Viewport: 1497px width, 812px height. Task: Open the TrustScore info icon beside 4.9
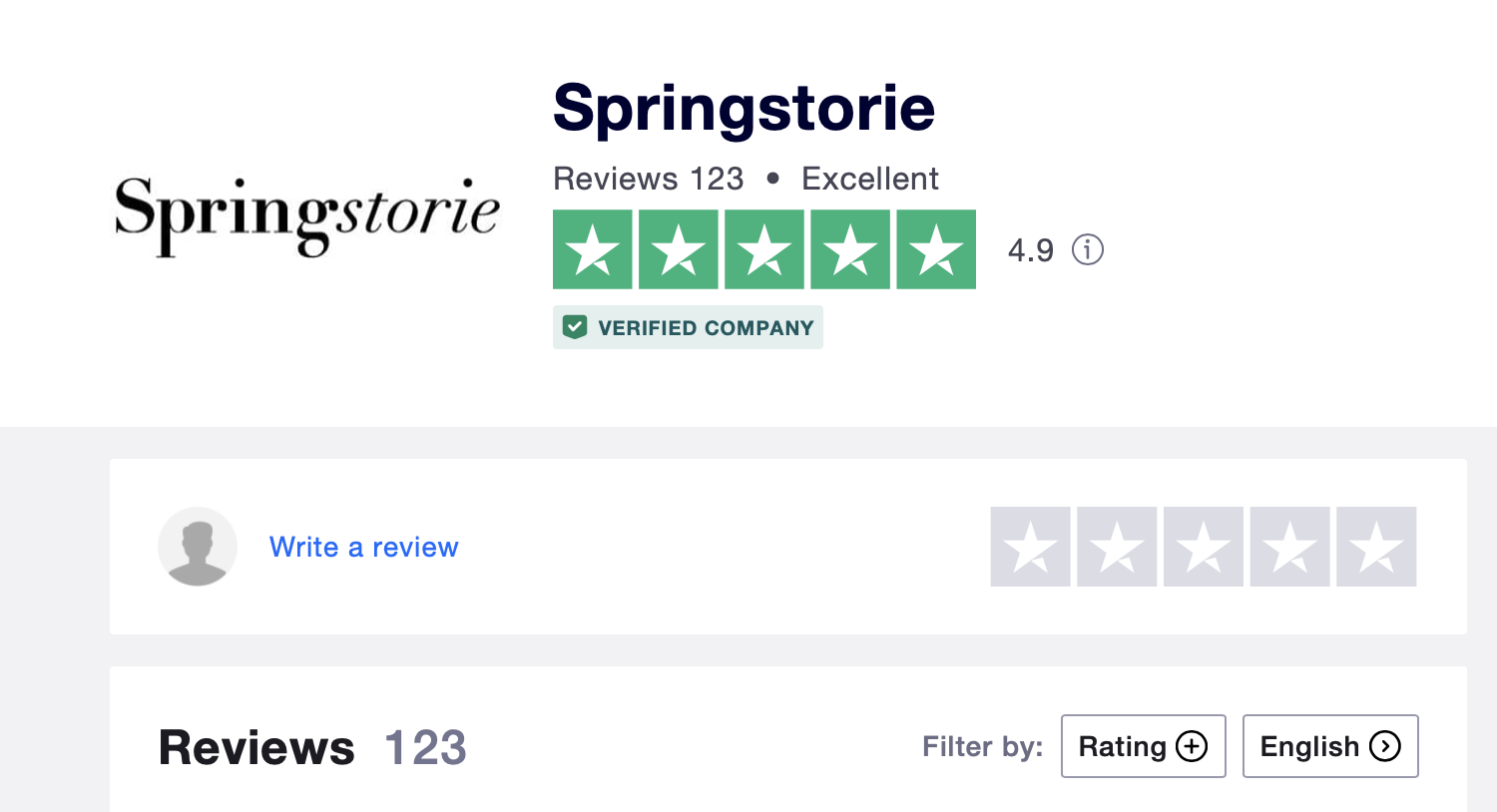pyautogui.click(x=1087, y=249)
